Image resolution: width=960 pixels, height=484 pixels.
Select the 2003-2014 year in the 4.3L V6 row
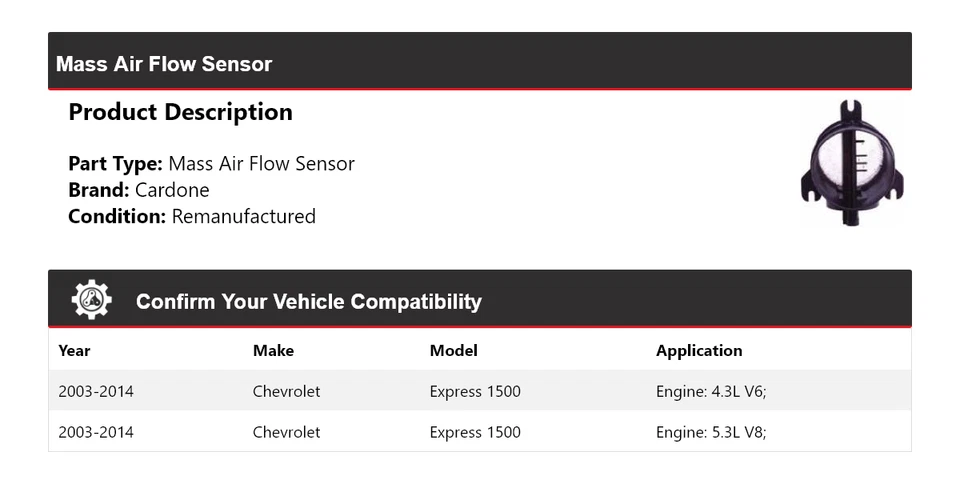[x=95, y=391]
